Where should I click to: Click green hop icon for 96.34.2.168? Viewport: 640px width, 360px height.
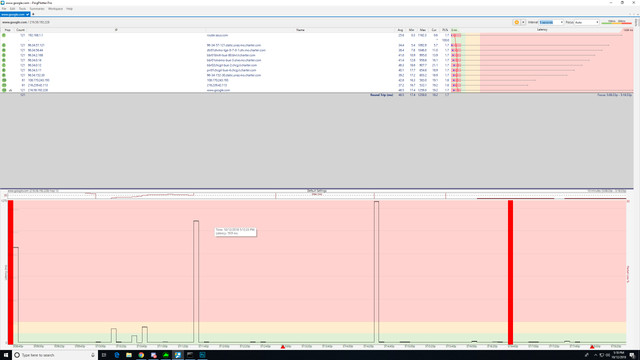4,55
